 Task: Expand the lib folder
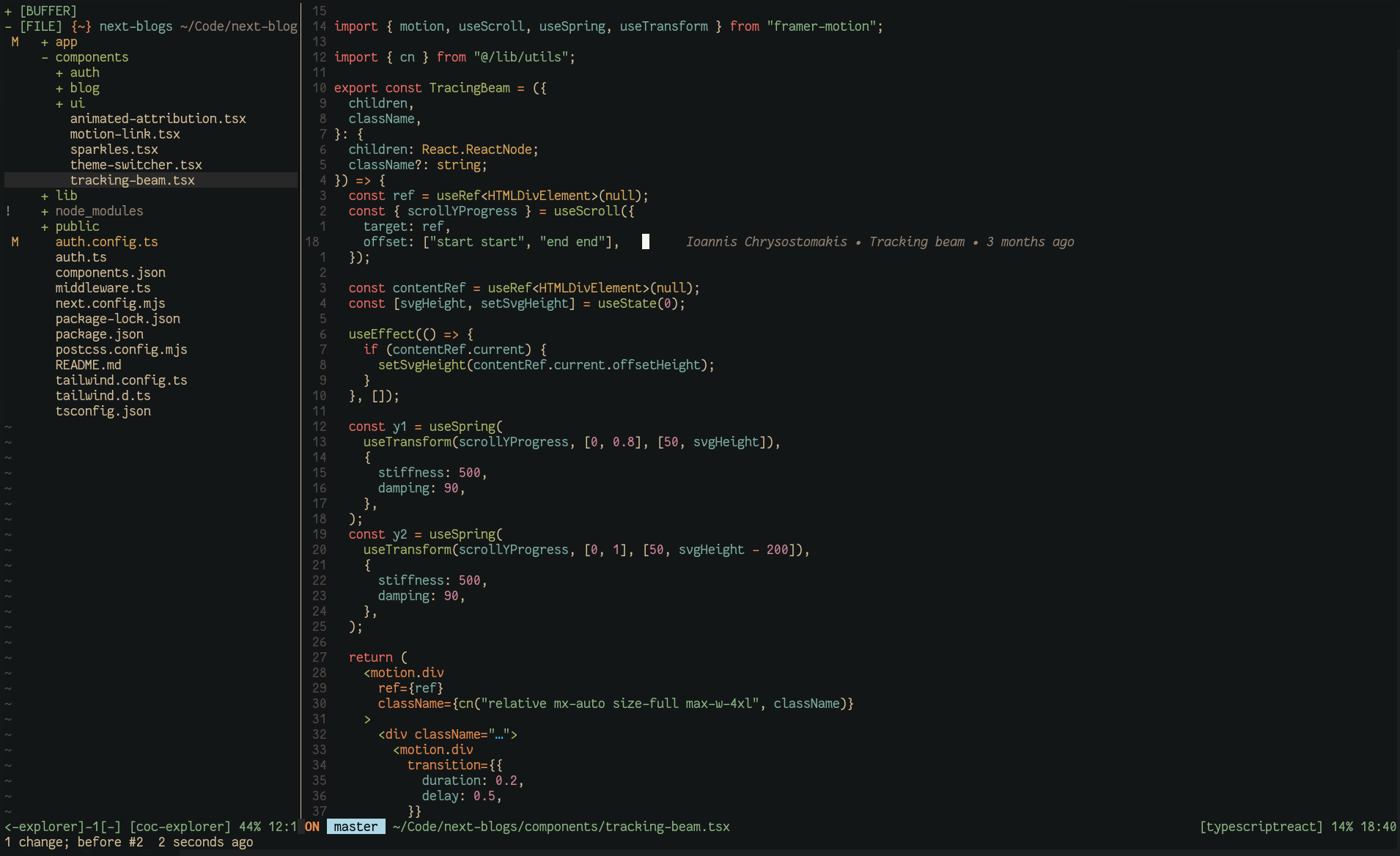coord(45,196)
